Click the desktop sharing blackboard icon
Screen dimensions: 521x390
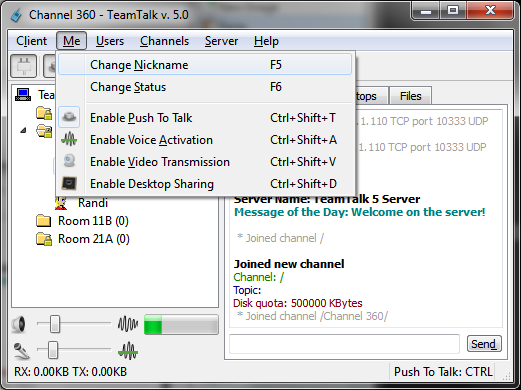pyautogui.click(x=69, y=183)
